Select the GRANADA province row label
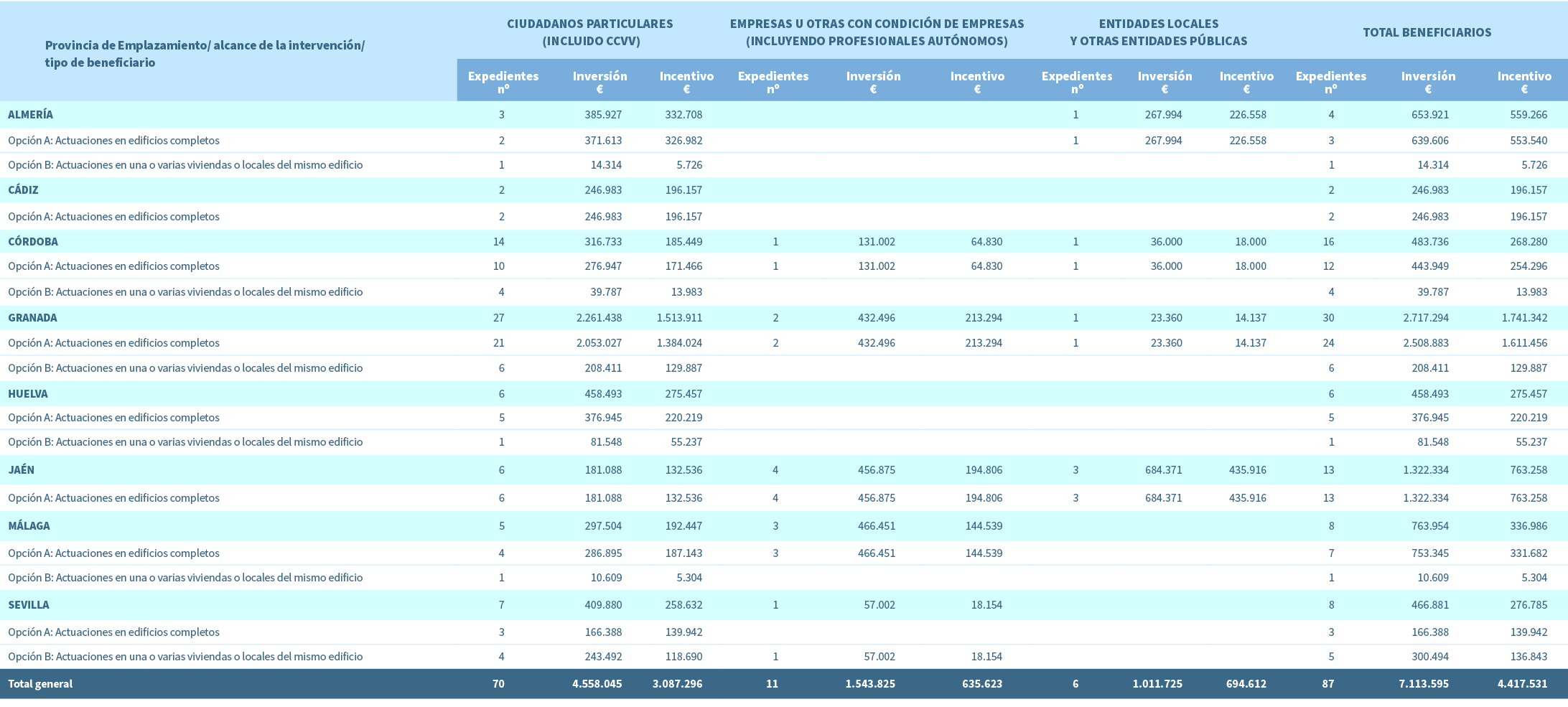1568x707 pixels. coord(32,318)
